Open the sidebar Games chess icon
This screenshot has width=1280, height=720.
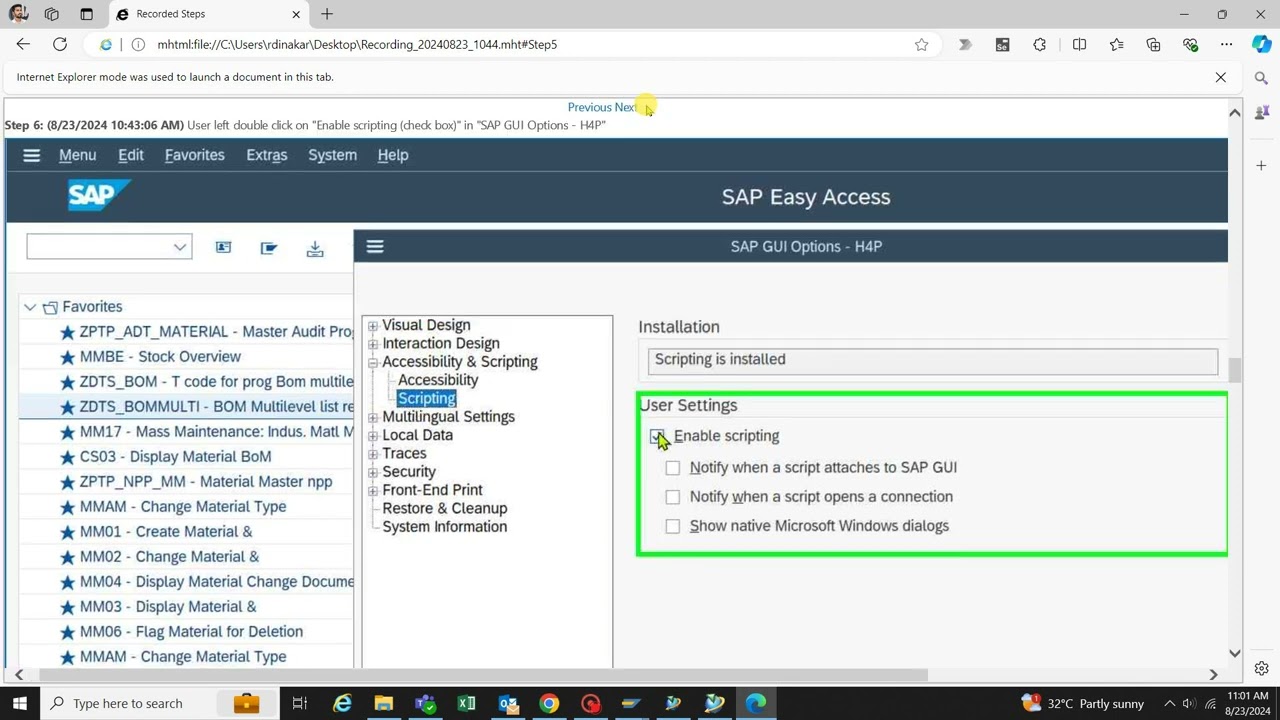(1261, 112)
